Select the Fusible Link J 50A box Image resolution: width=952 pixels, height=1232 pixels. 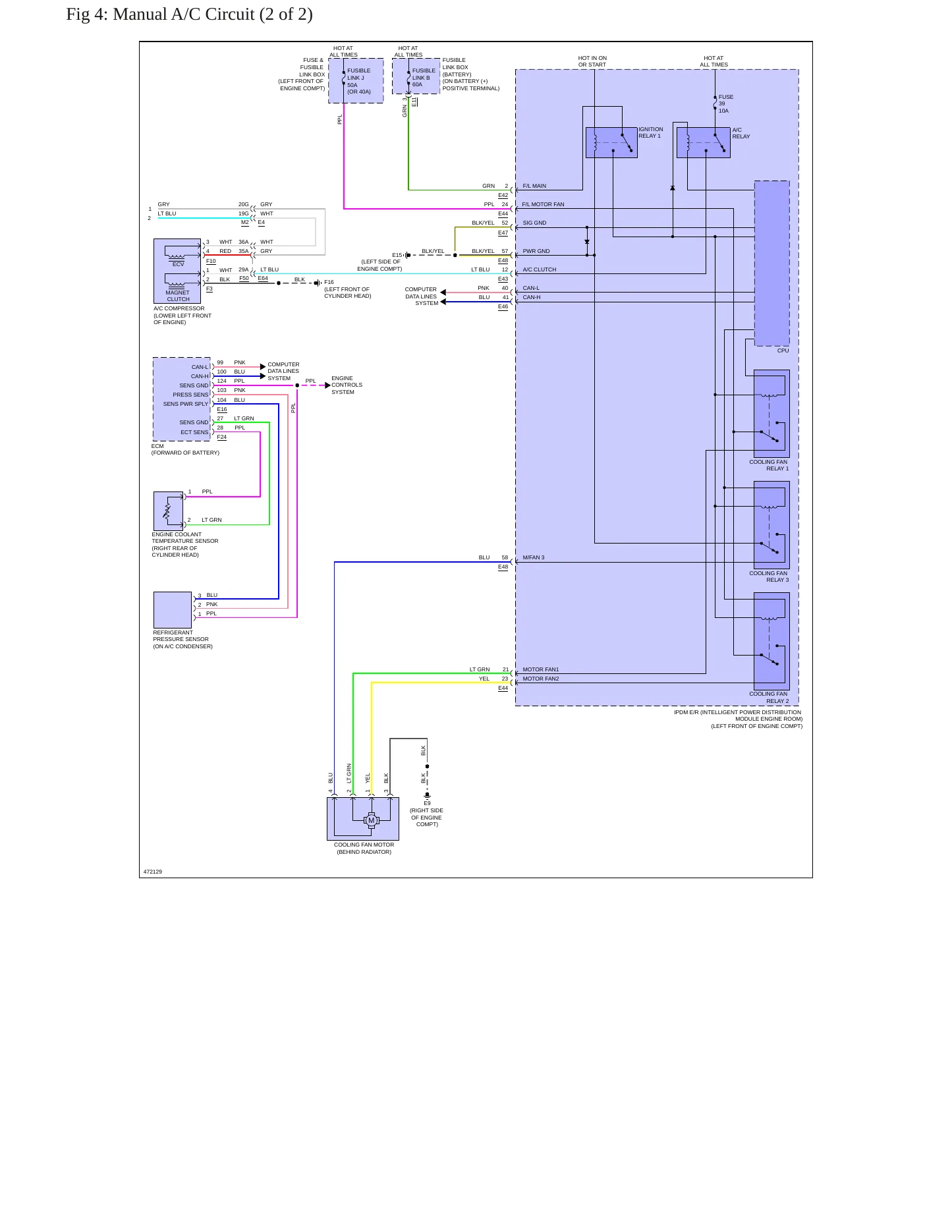[356, 80]
